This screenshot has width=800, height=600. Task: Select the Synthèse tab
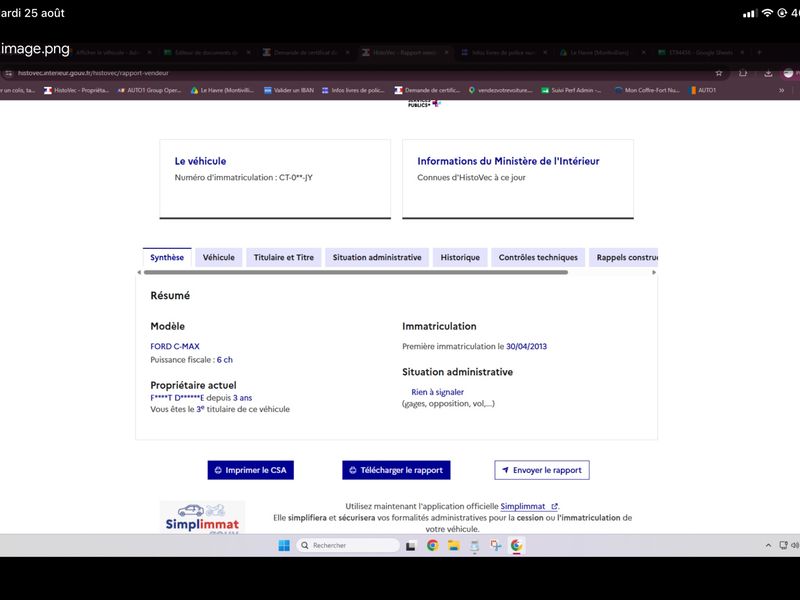(167, 258)
